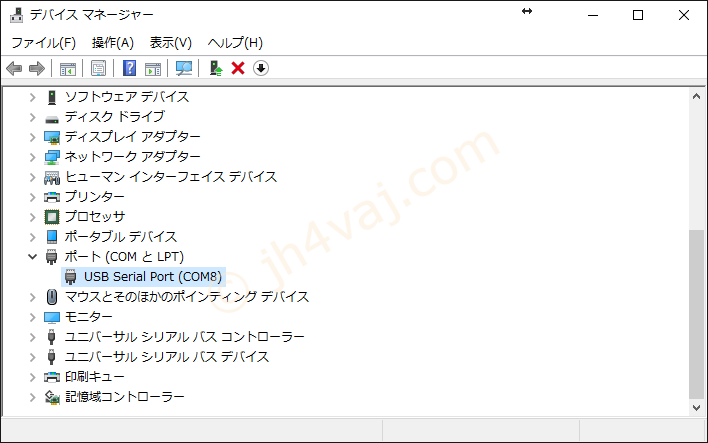Click the Forward arrow toolbar icon
Viewport: 708px width, 443px height.
pos(37,69)
